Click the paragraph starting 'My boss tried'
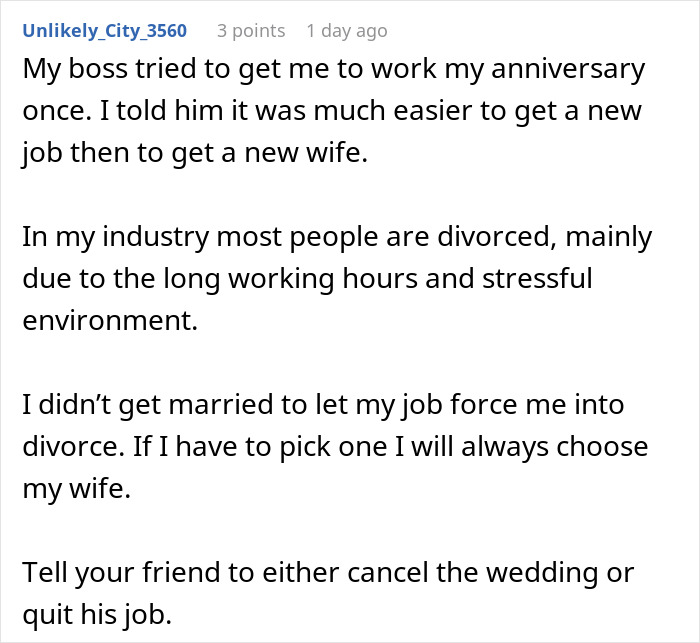 coord(330,112)
